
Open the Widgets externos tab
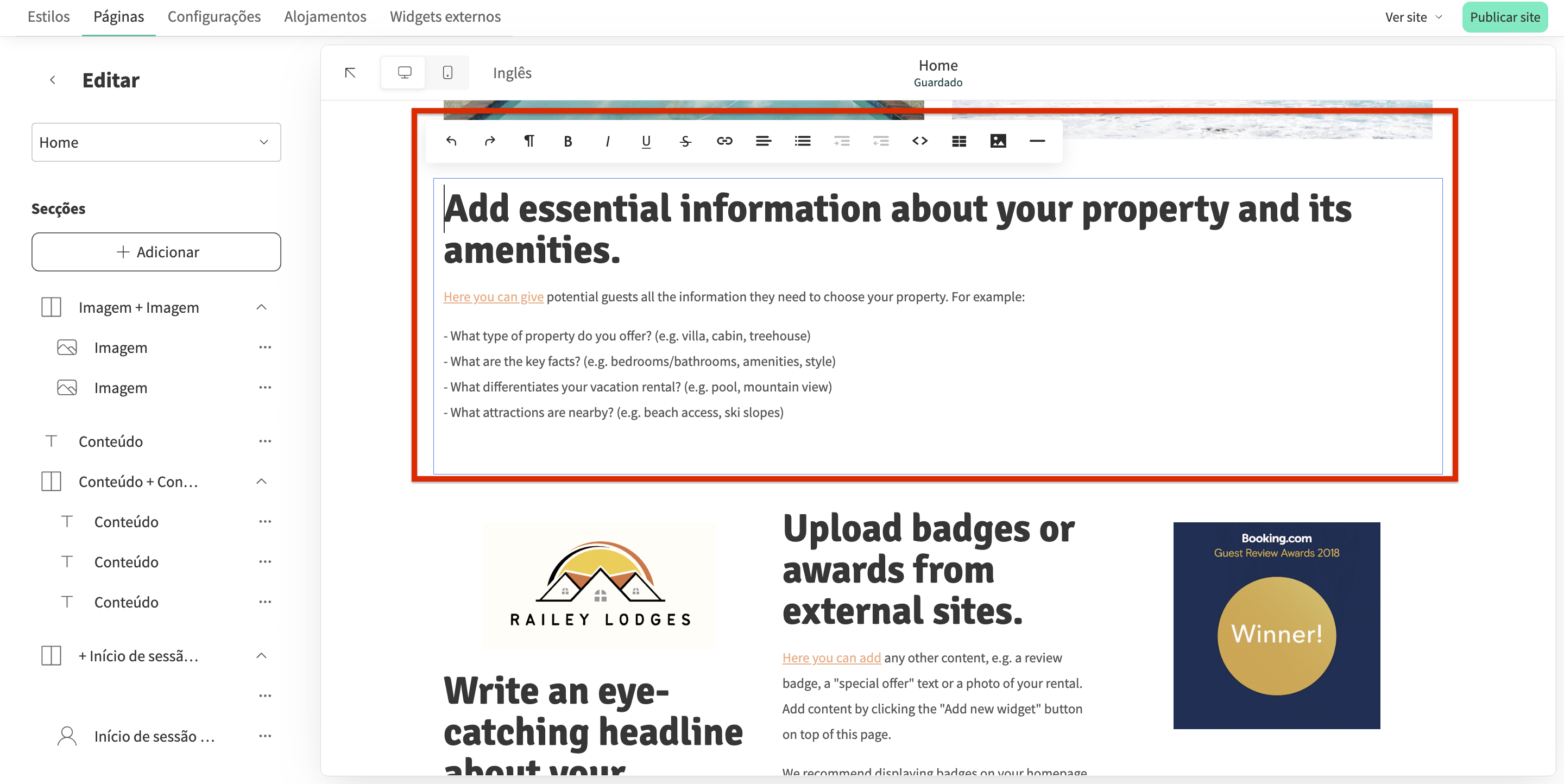coord(445,16)
